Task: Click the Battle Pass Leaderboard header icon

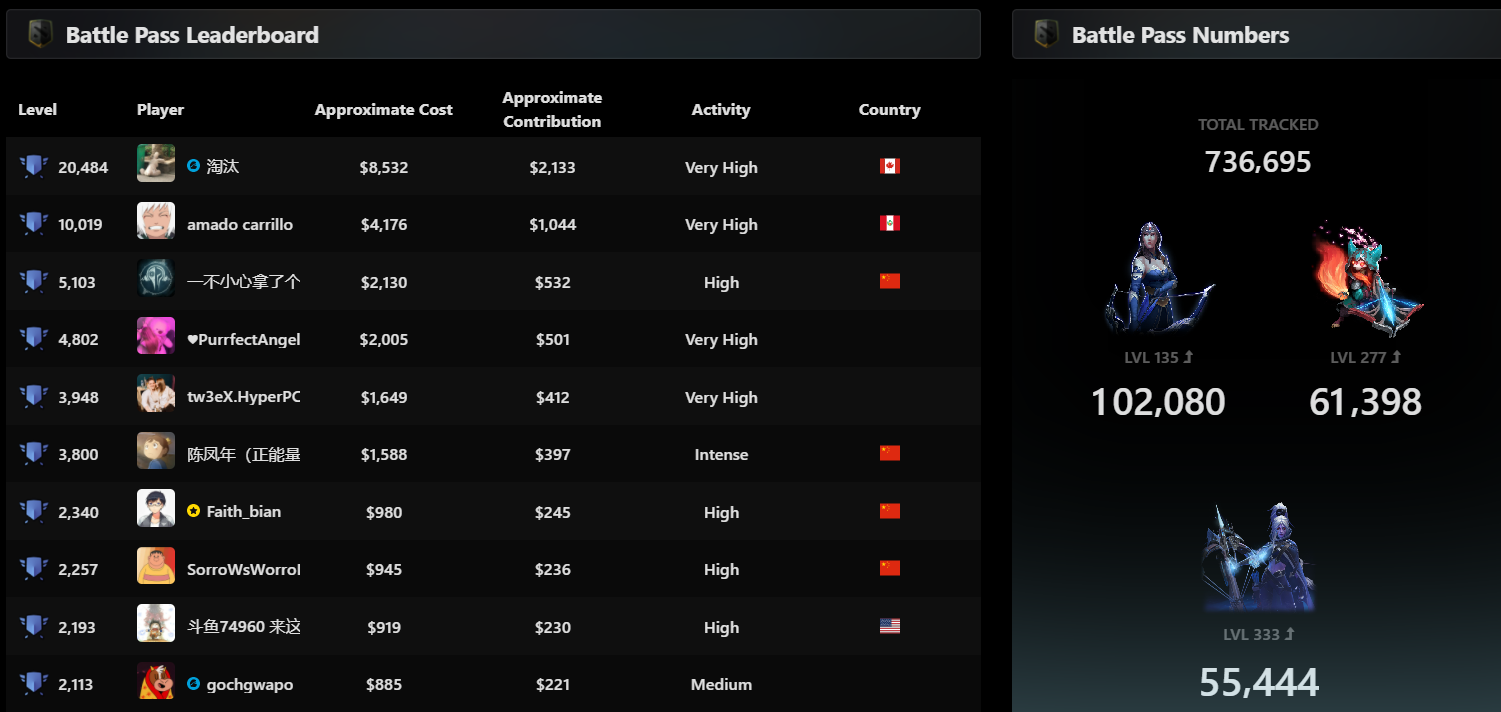Action: [40, 35]
